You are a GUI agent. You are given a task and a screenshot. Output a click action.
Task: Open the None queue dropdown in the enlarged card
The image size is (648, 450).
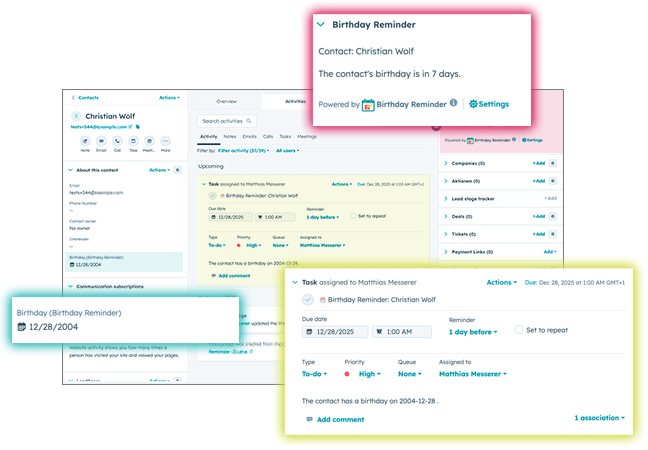pos(410,374)
